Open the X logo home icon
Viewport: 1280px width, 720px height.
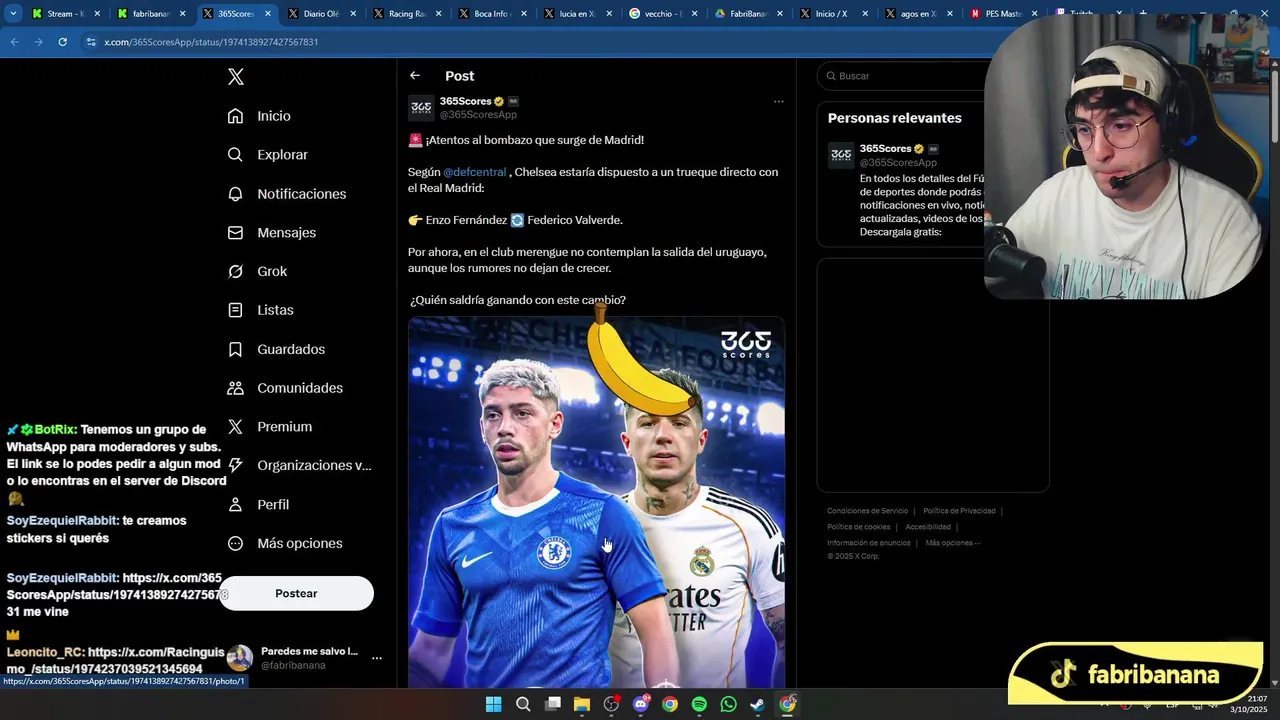(x=235, y=77)
